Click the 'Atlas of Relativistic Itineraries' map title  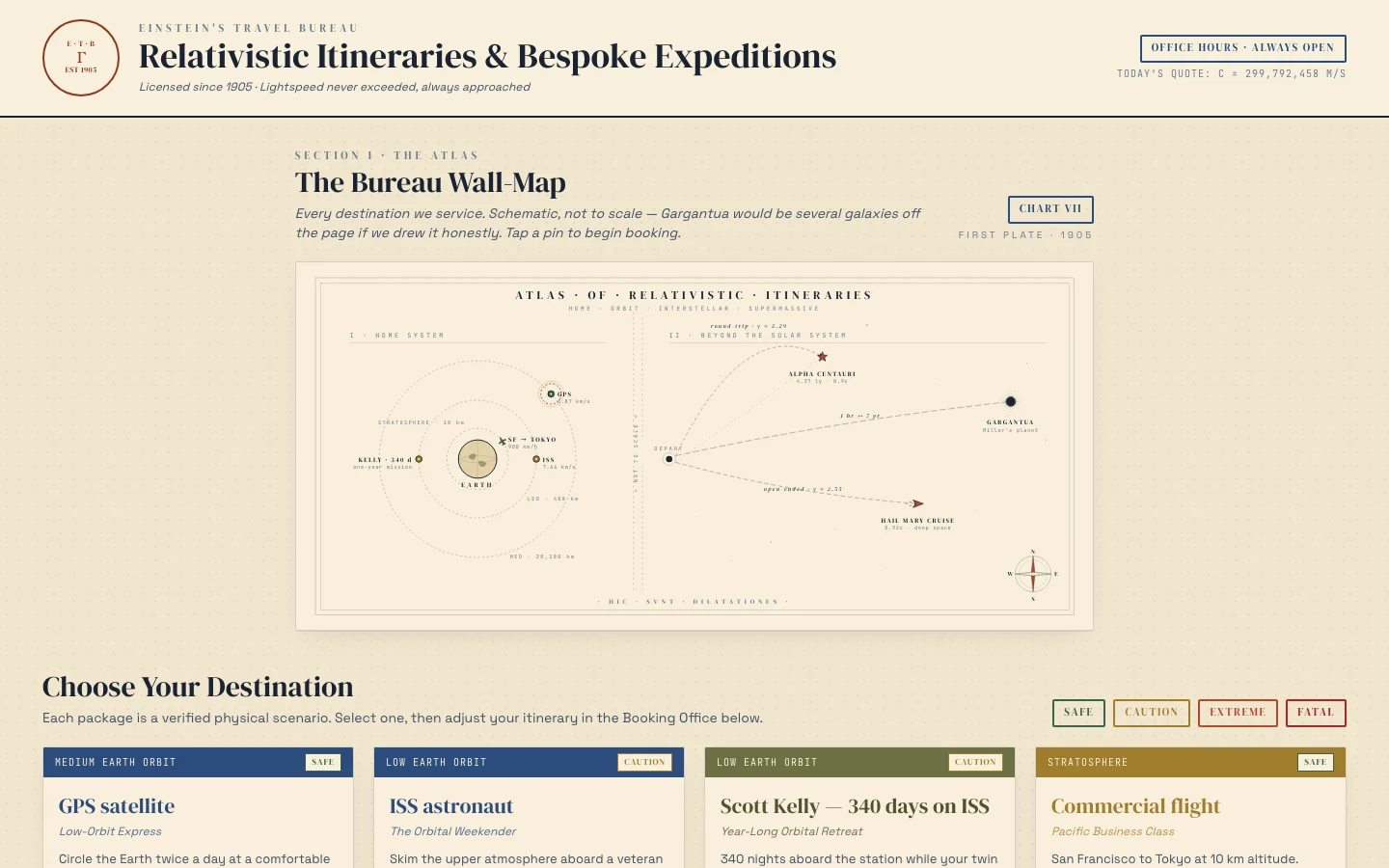pos(694,295)
